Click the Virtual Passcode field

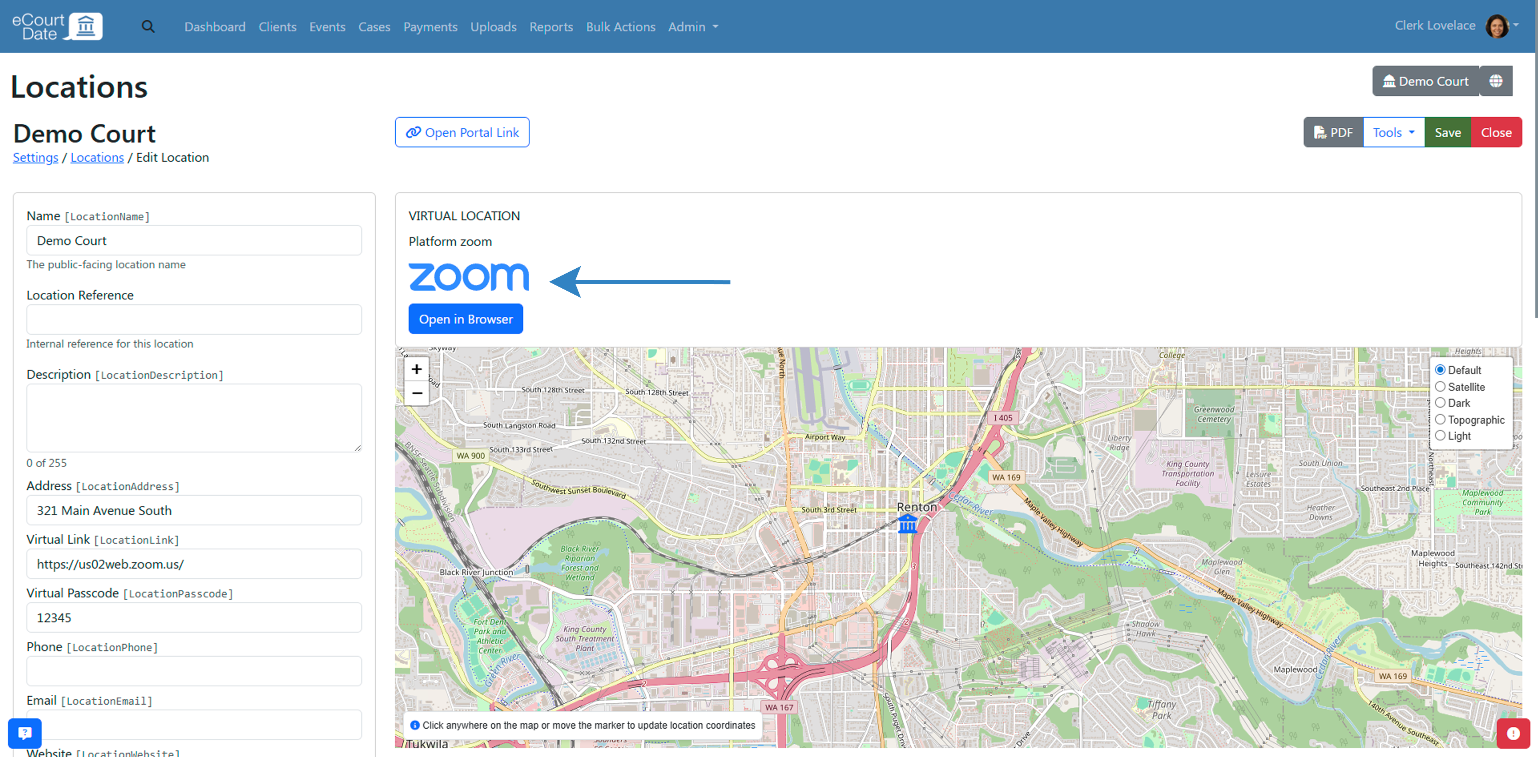pos(194,618)
